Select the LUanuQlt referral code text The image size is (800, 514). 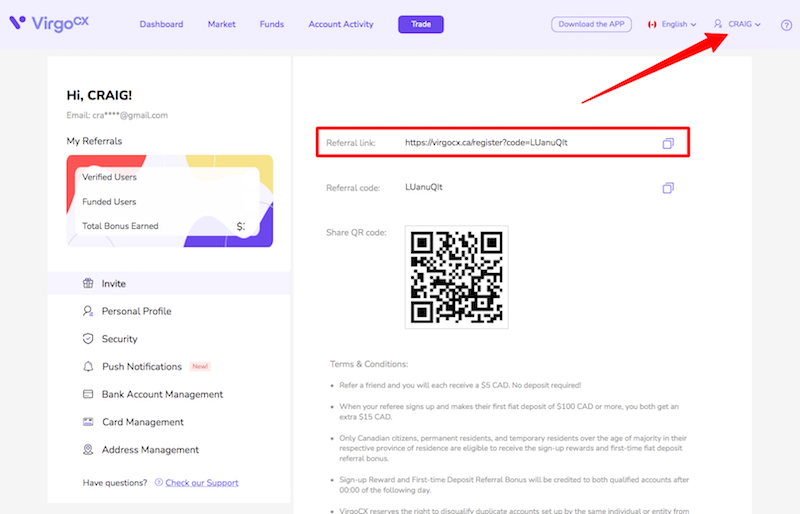423,187
